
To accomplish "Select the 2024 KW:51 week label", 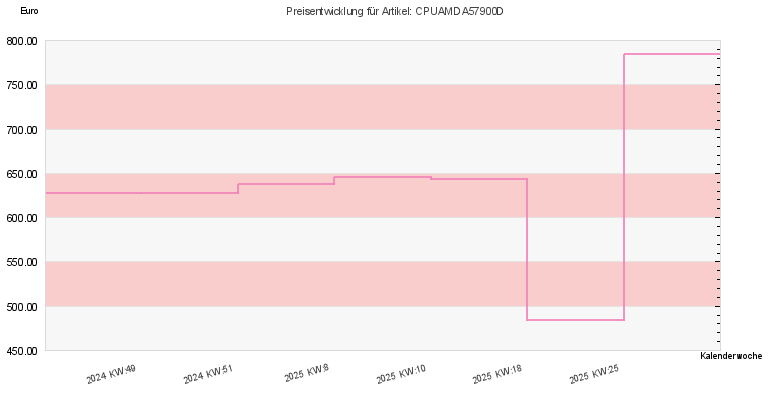I will pyautogui.click(x=208, y=374).
